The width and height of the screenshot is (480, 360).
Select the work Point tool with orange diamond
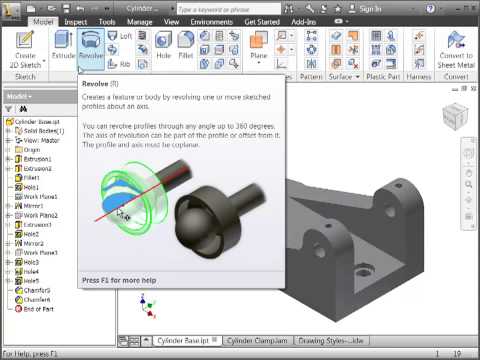click(281, 50)
